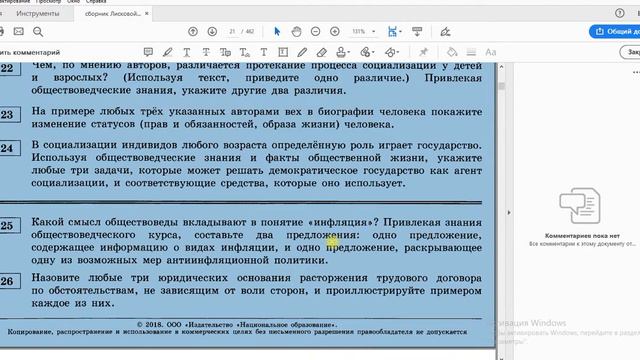Click the document vertical scrollbar thumb
The width and height of the screenshot is (640, 360).
[501, 86]
